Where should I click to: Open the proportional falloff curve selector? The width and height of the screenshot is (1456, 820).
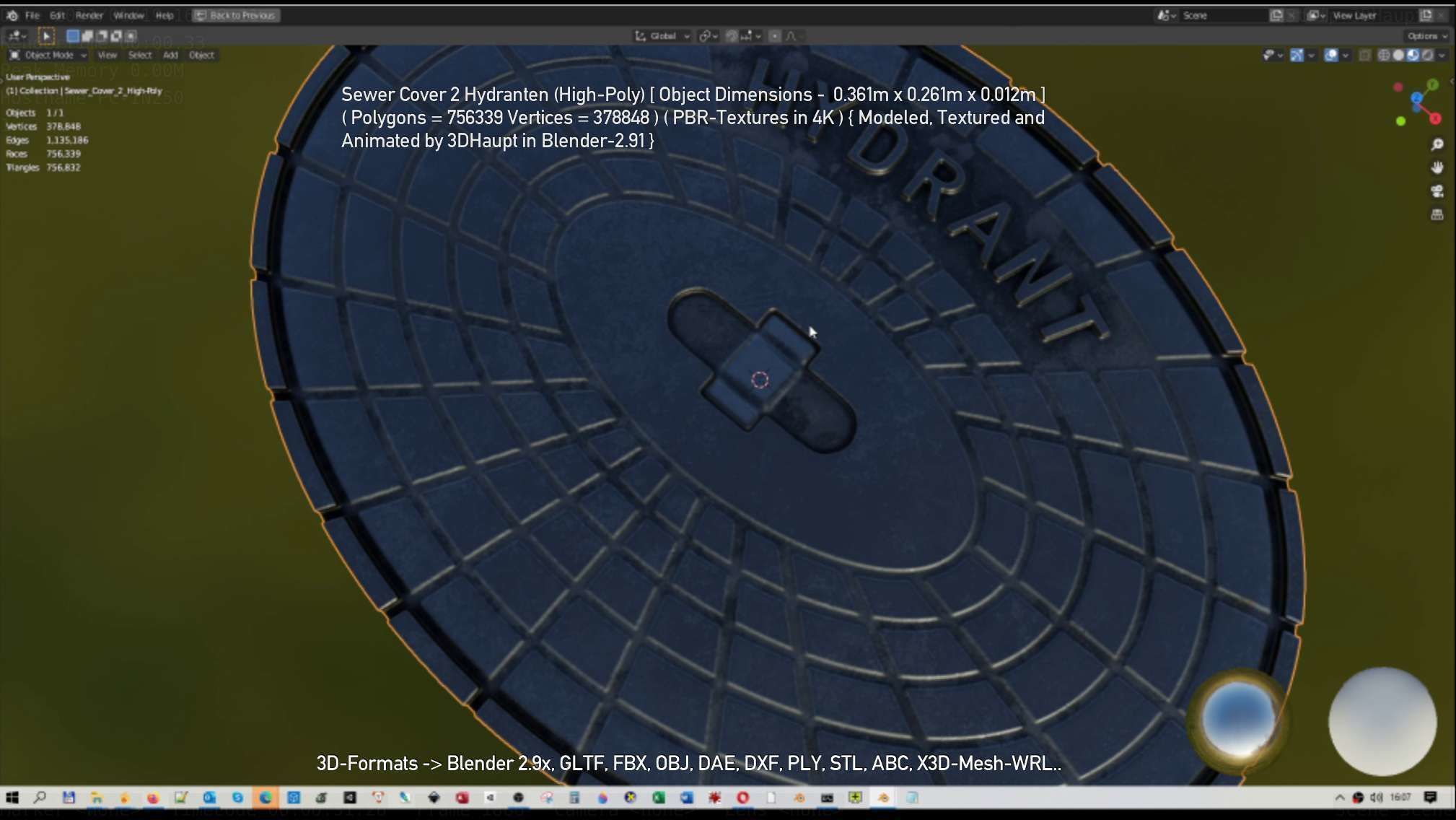[794, 35]
